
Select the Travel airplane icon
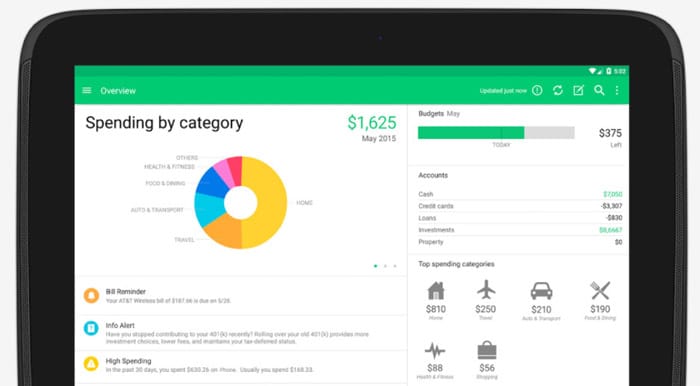coord(486,290)
